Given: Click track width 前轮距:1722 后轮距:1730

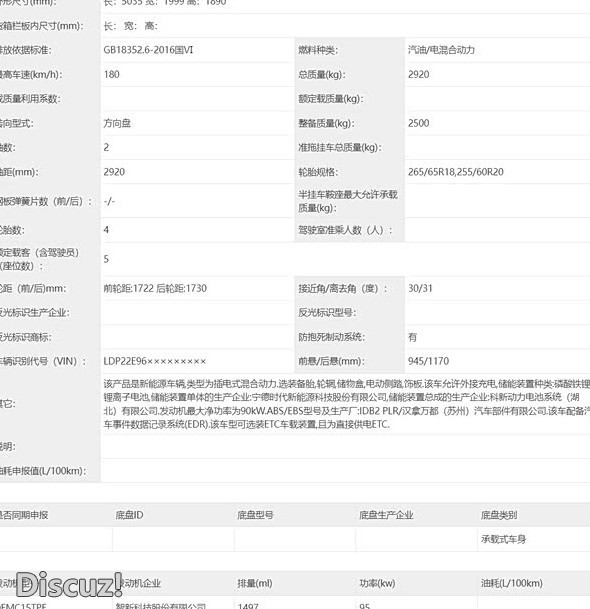Looking at the screenshot, I should (x=155, y=288).
